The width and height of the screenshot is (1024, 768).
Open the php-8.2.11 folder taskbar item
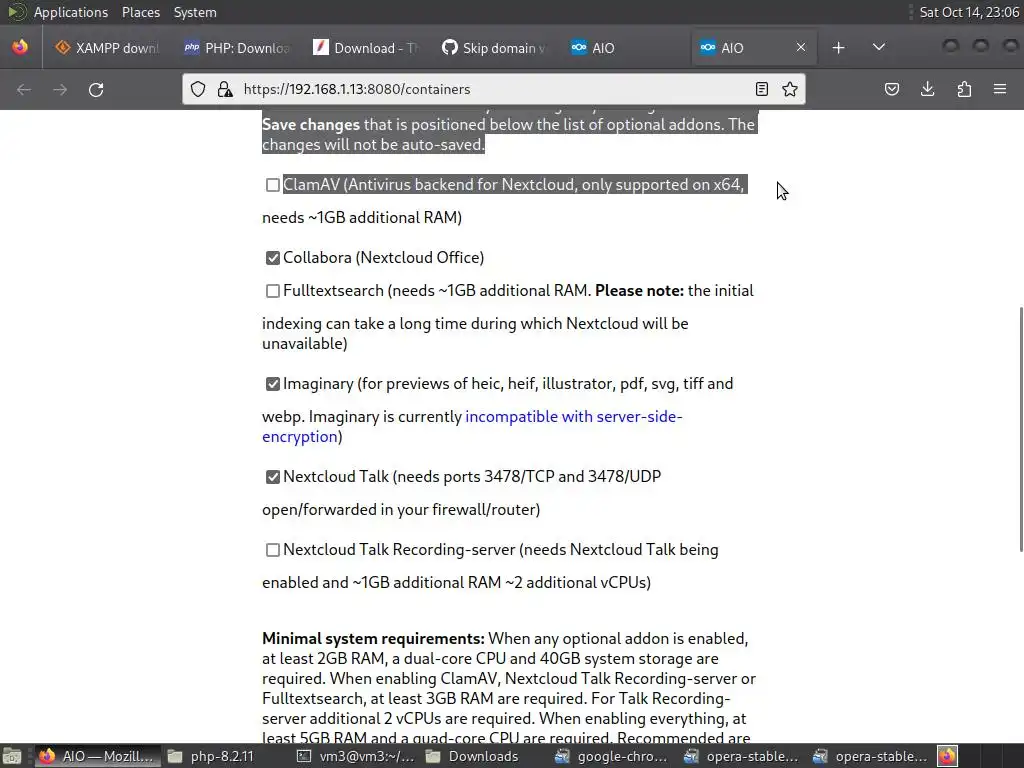click(x=212, y=756)
